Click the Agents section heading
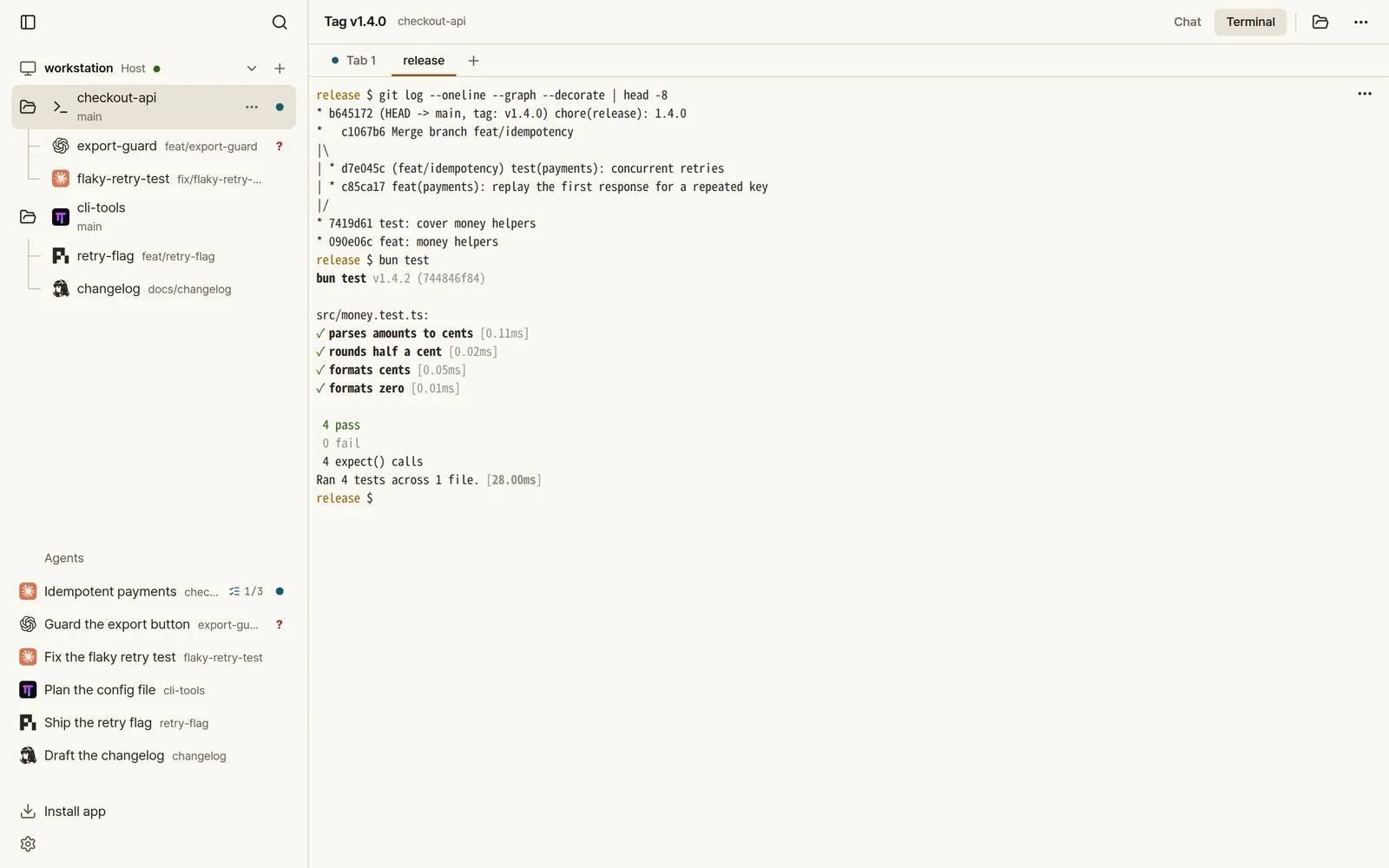Screen dimensions: 1389x868 coord(64,558)
